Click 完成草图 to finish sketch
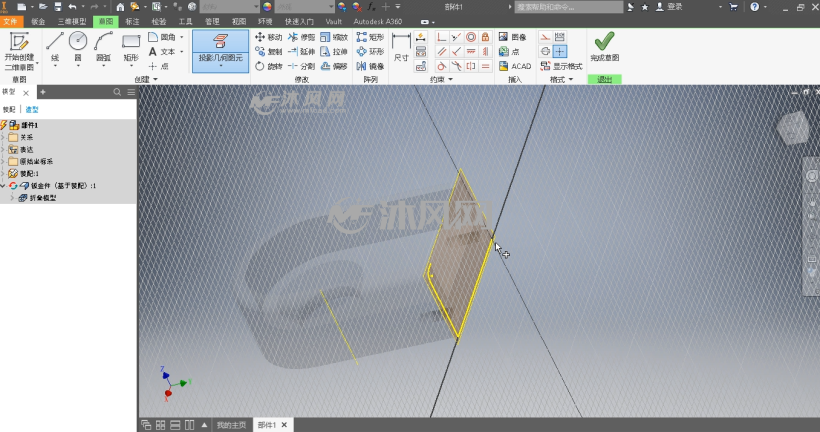 click(605, 47)
